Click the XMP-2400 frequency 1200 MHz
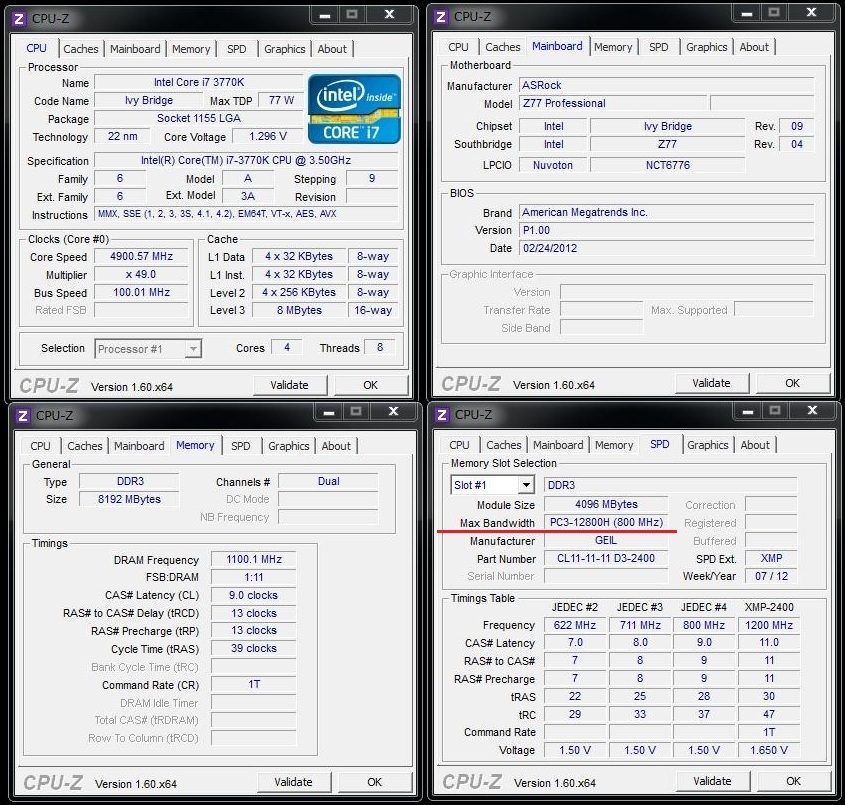Screen dimensions: 845x805 point(769,625)
